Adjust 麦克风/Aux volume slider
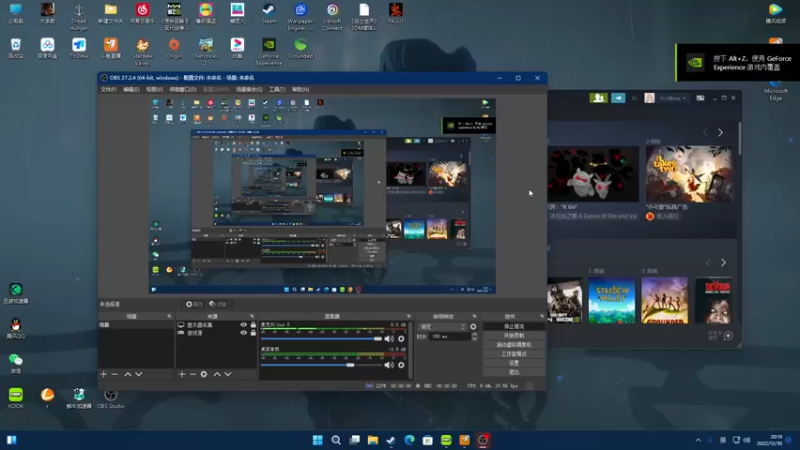 321,338
